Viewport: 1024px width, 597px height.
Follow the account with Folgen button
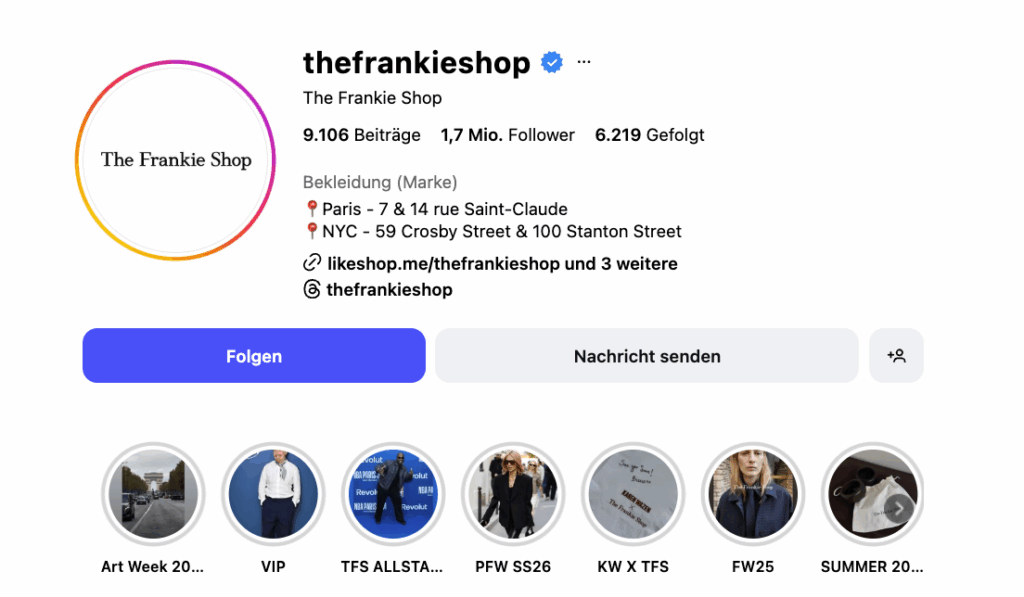(x=254, y=355)
